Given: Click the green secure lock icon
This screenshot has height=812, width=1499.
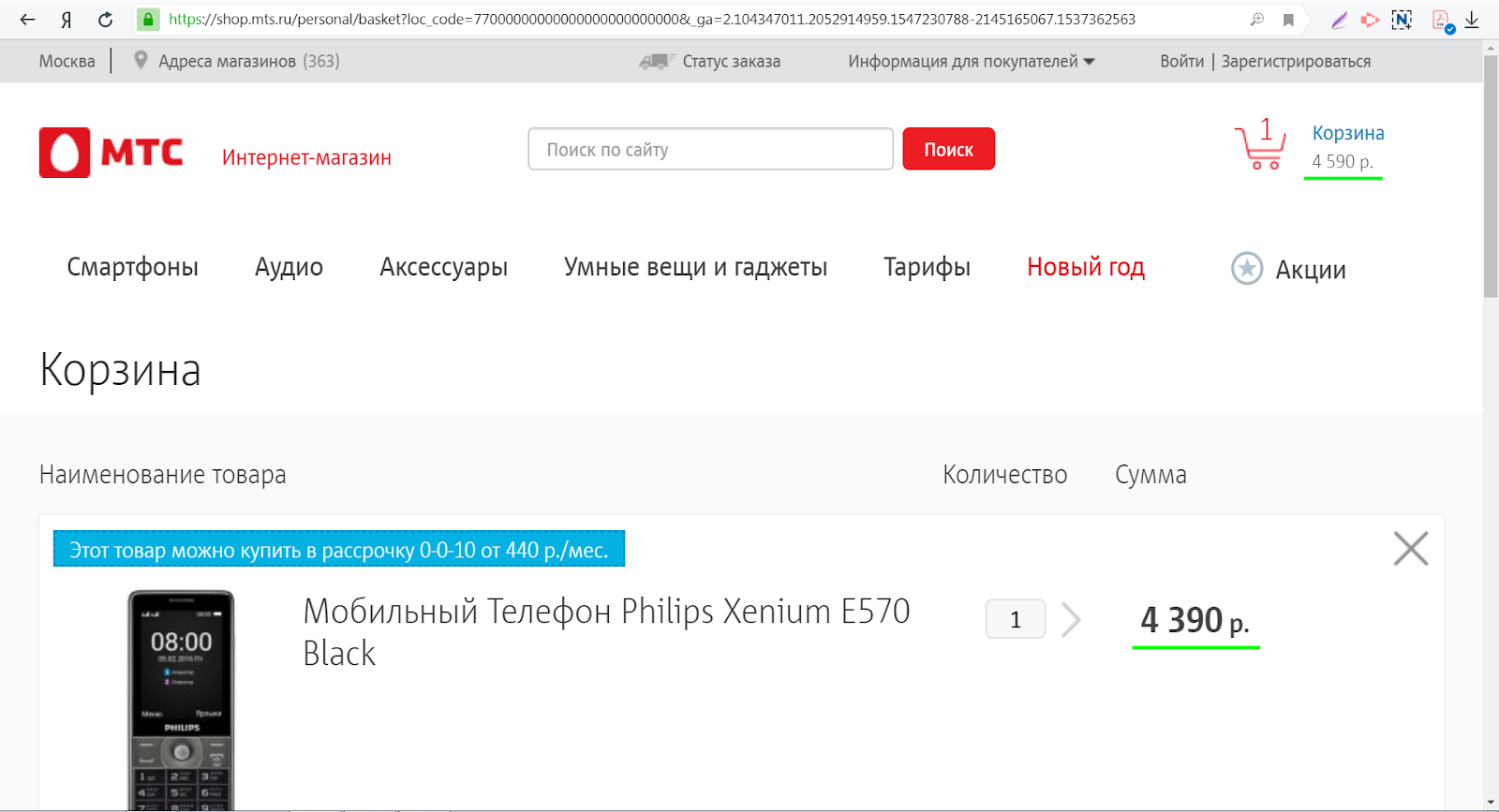Looking at the screenshot, I should pyautogui.click(x=148, y=19).
